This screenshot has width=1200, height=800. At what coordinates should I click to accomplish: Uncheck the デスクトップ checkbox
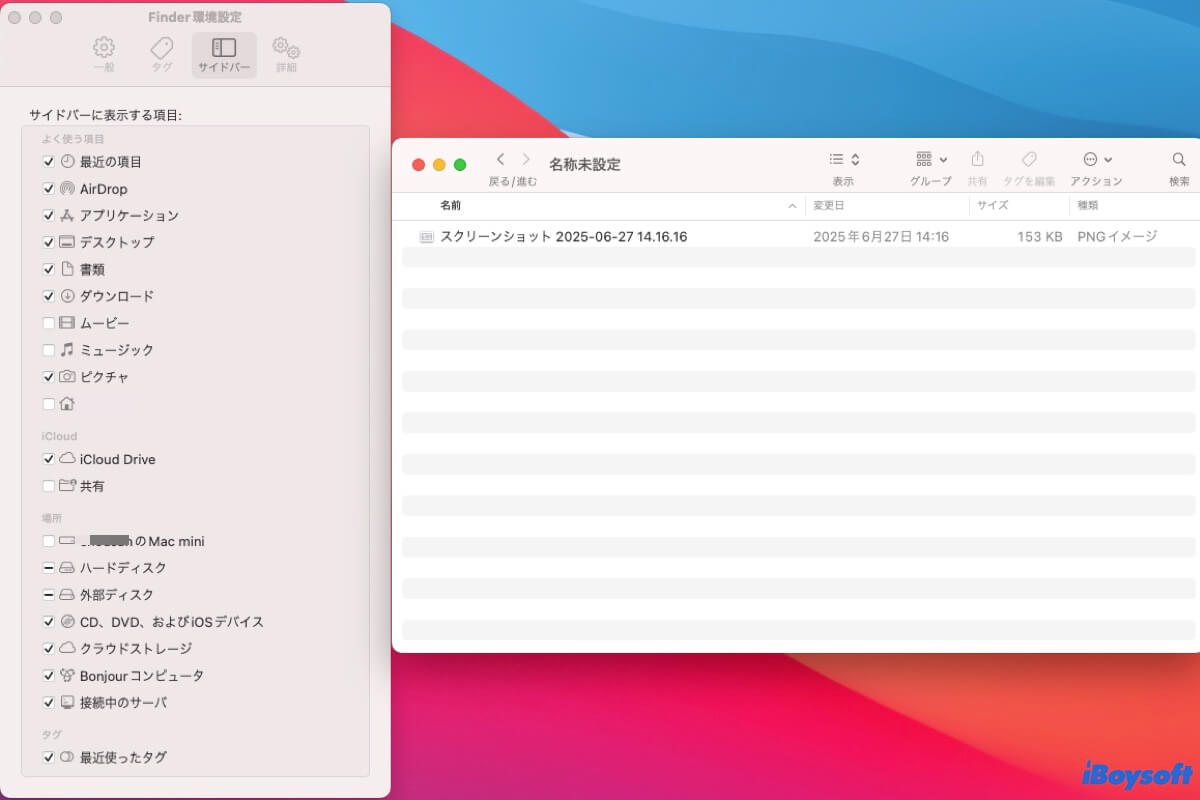pyautogui.click(x=49, y=242)
